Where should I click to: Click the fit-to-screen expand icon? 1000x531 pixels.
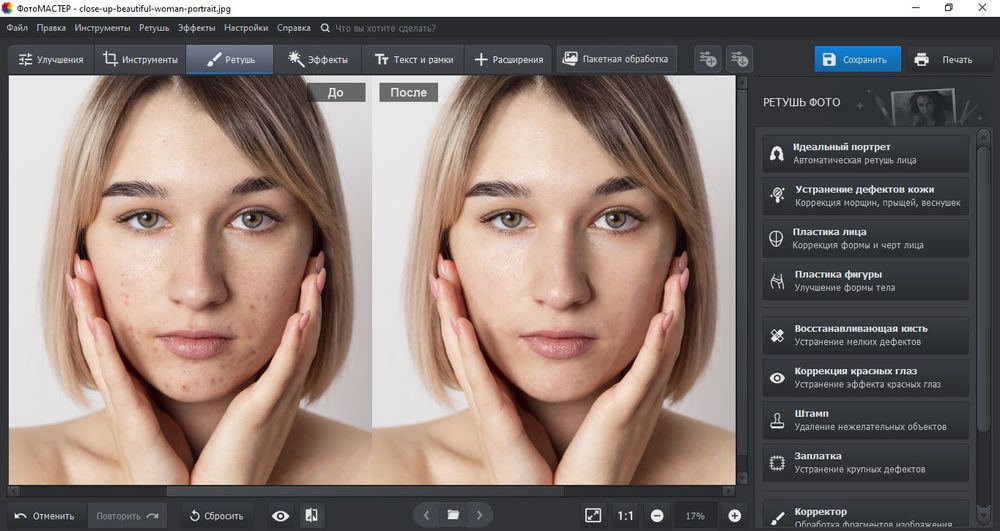(x=593, y=516)
